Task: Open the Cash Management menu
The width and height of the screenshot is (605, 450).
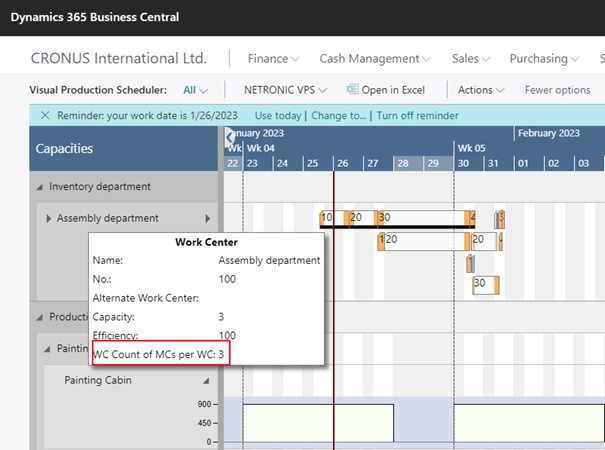Action: (375, 59)
